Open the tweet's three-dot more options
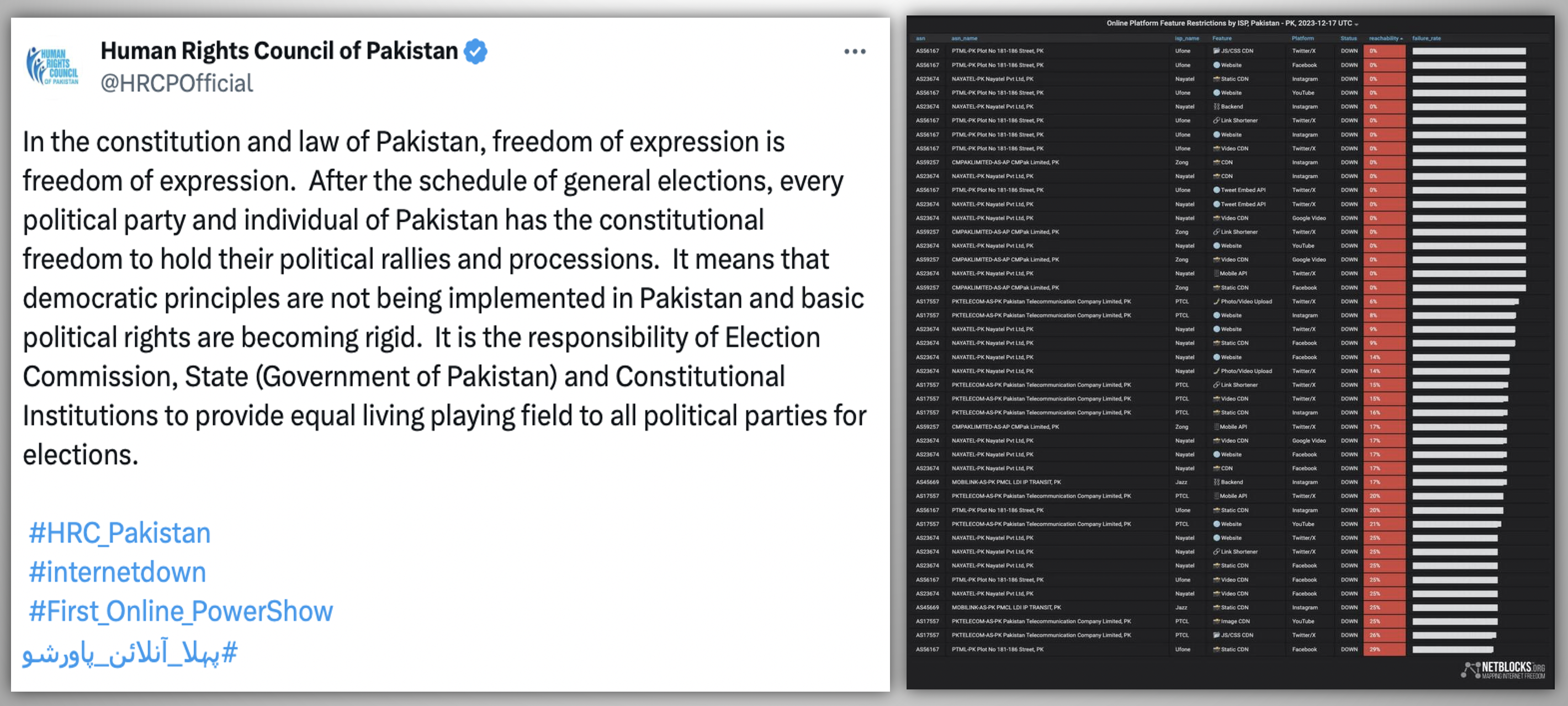This screenshot has width=1568, height=706. point(855,52)
